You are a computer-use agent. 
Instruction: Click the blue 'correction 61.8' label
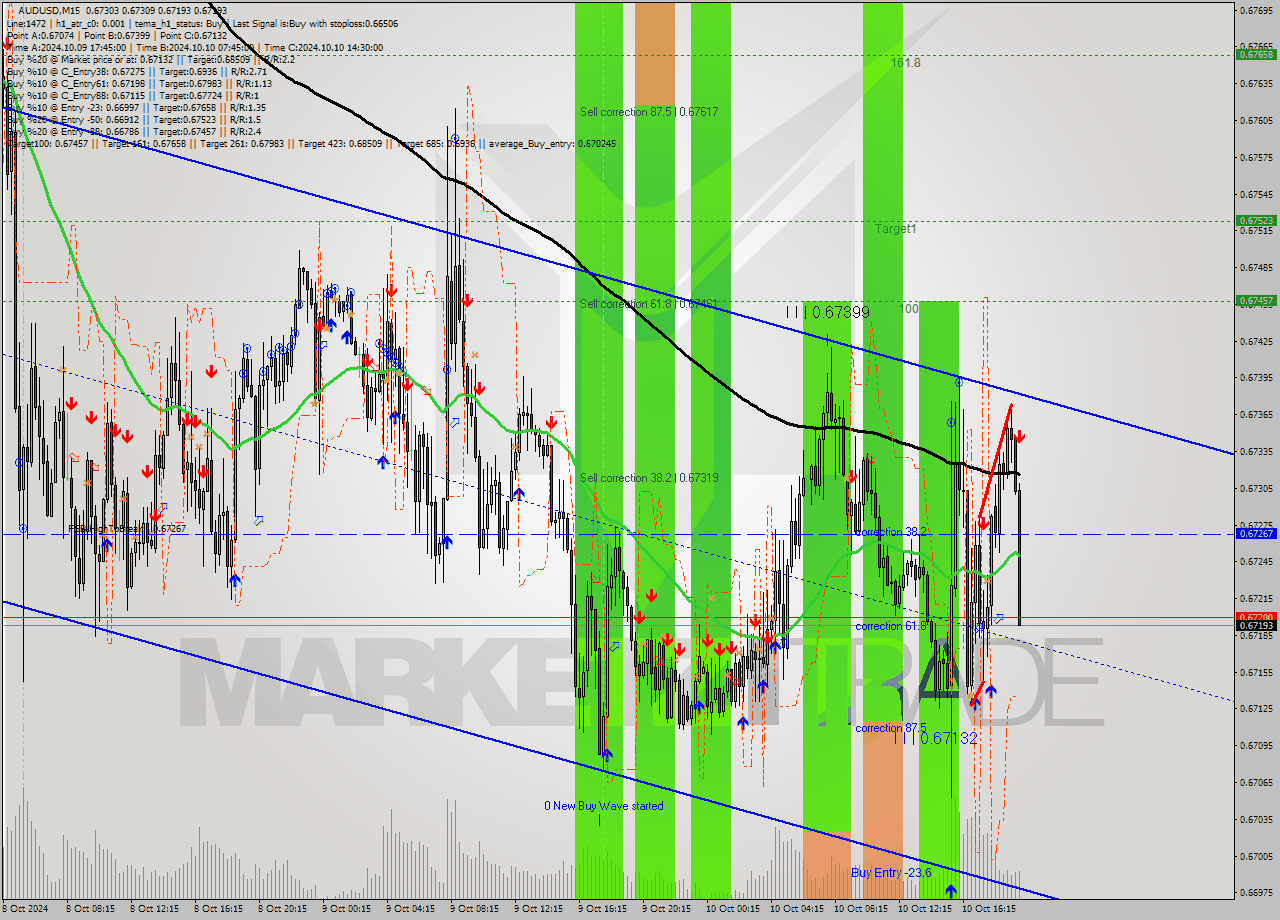coord(891,626)
